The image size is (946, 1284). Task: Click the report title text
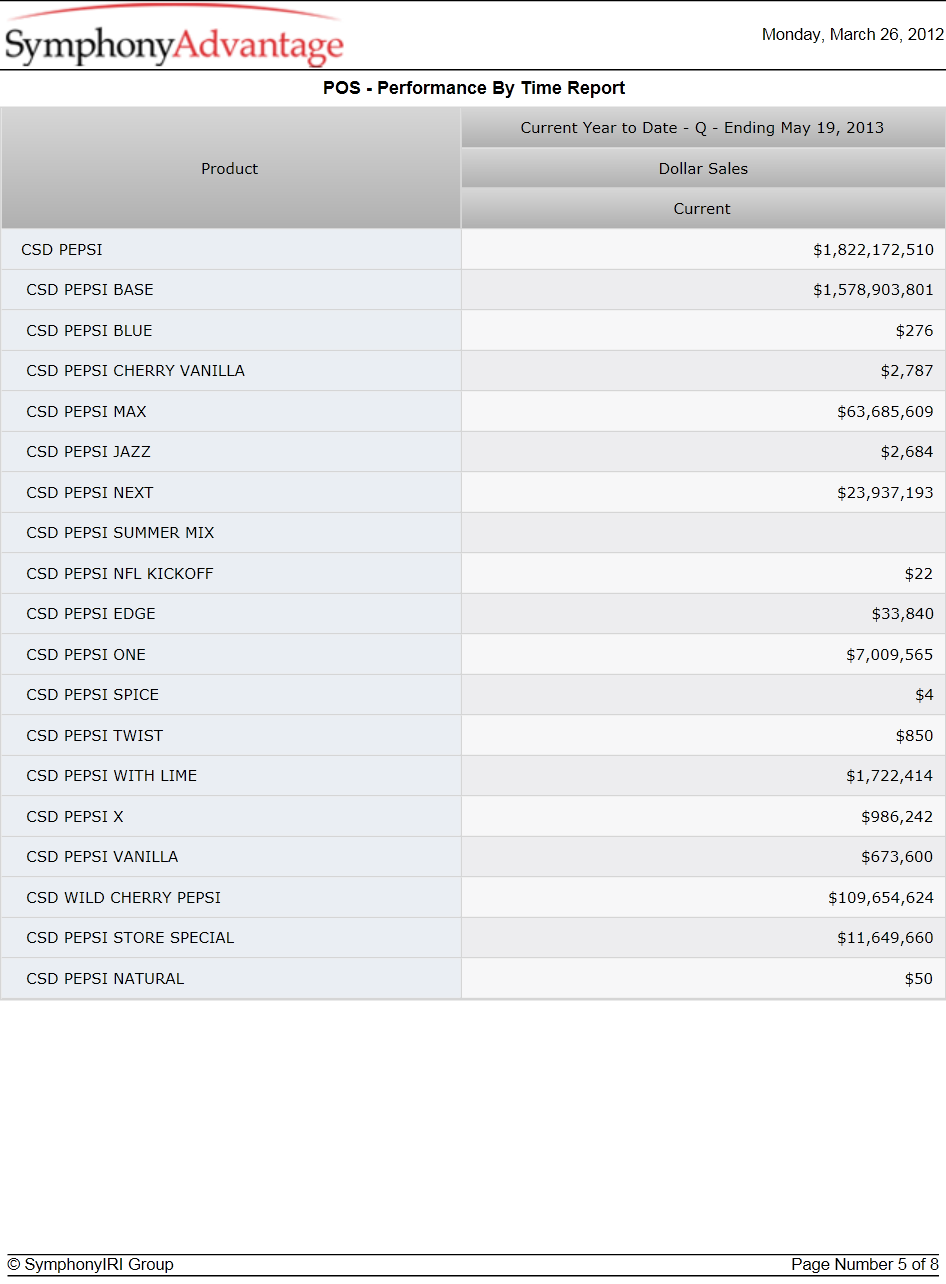(x=474, y=88)
